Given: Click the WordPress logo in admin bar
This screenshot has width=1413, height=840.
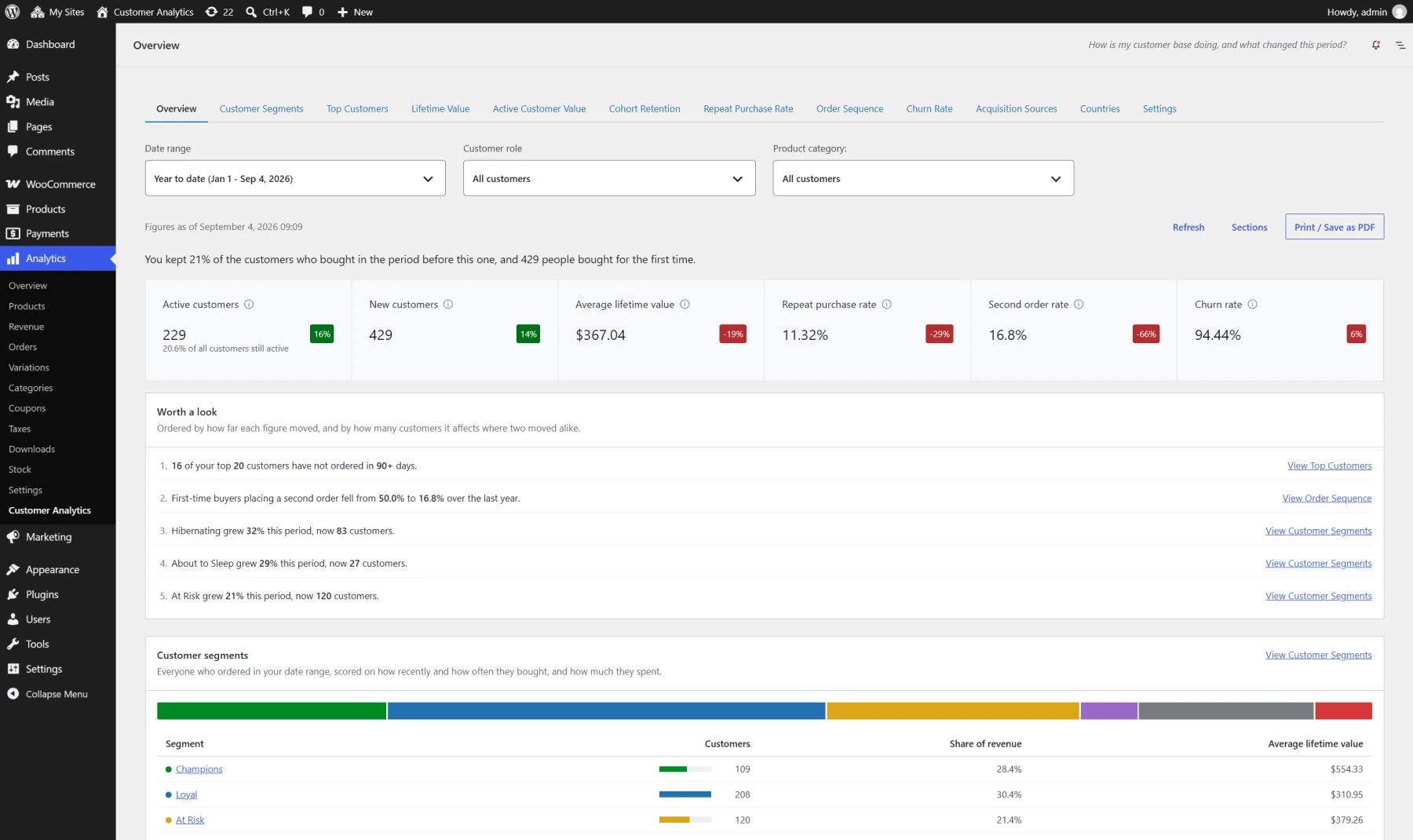Looking at the screenshot, I should (12, 12).
